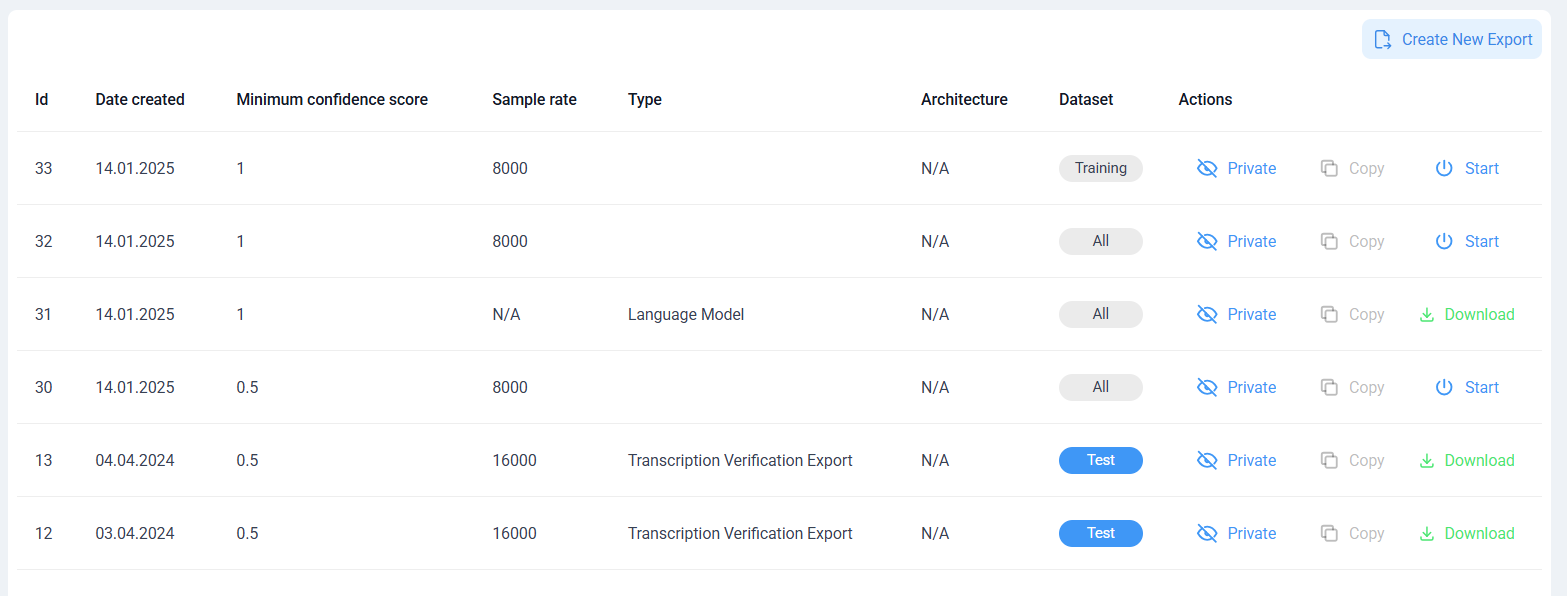
Task: Select the Sample rate column header
Action: click(534, 99)
